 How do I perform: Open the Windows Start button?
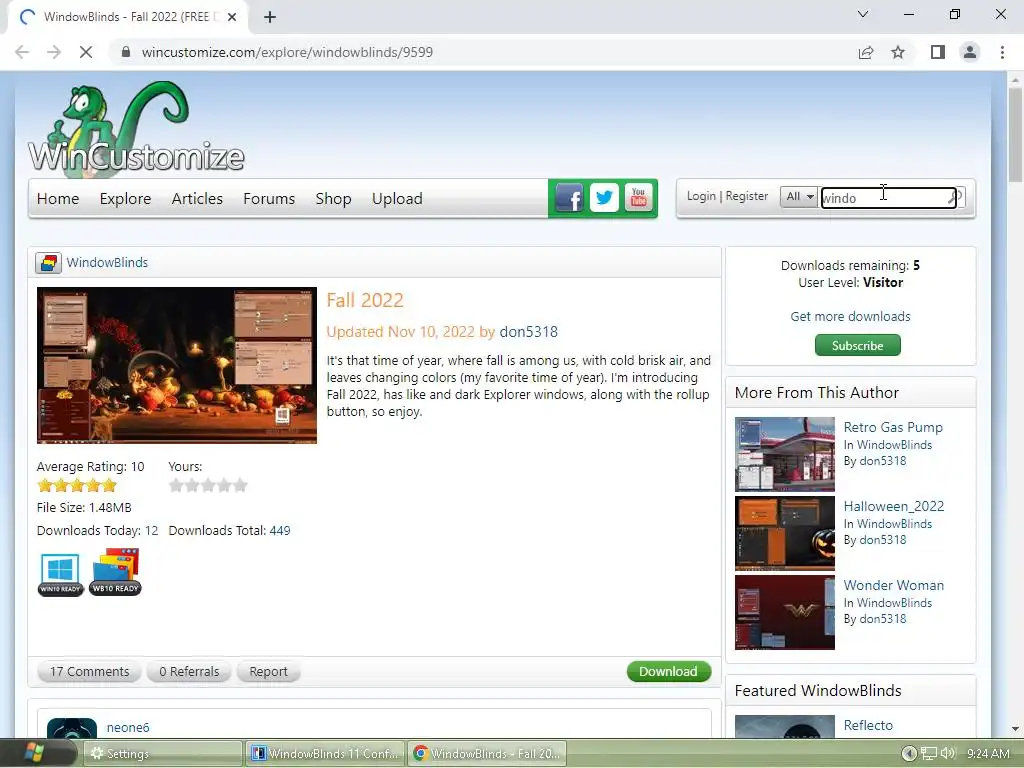pyautogui.click(x=33, y=753)
